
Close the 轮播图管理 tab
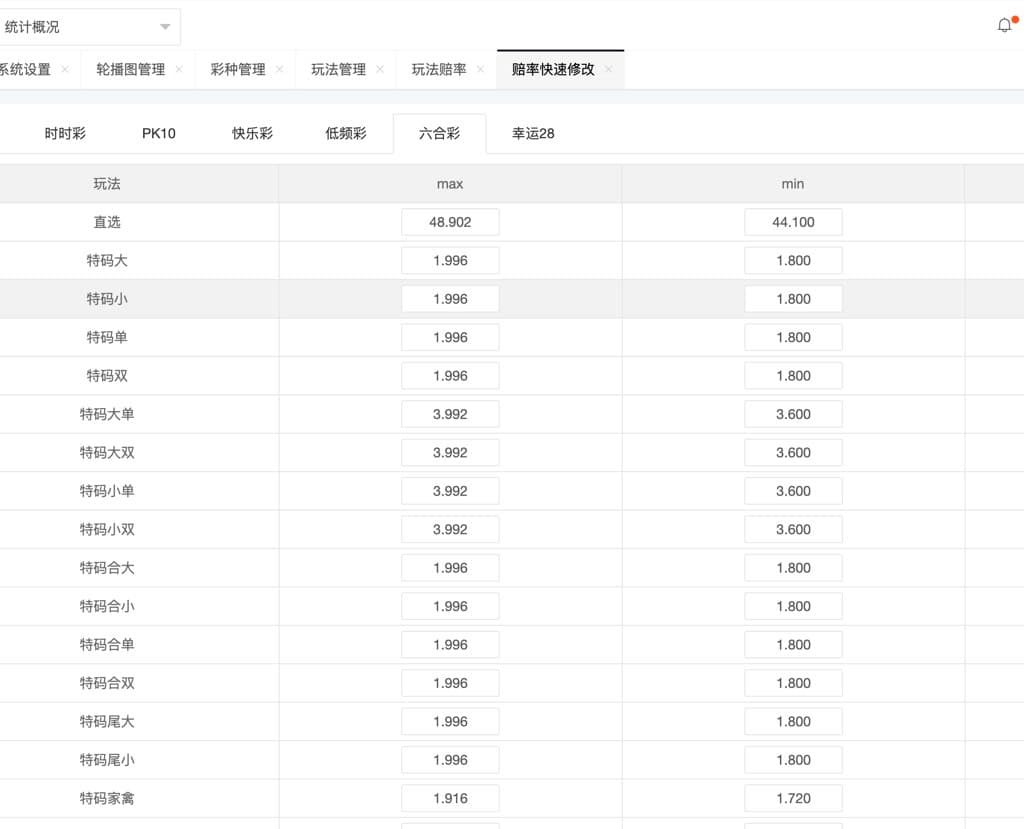(179, 70)
